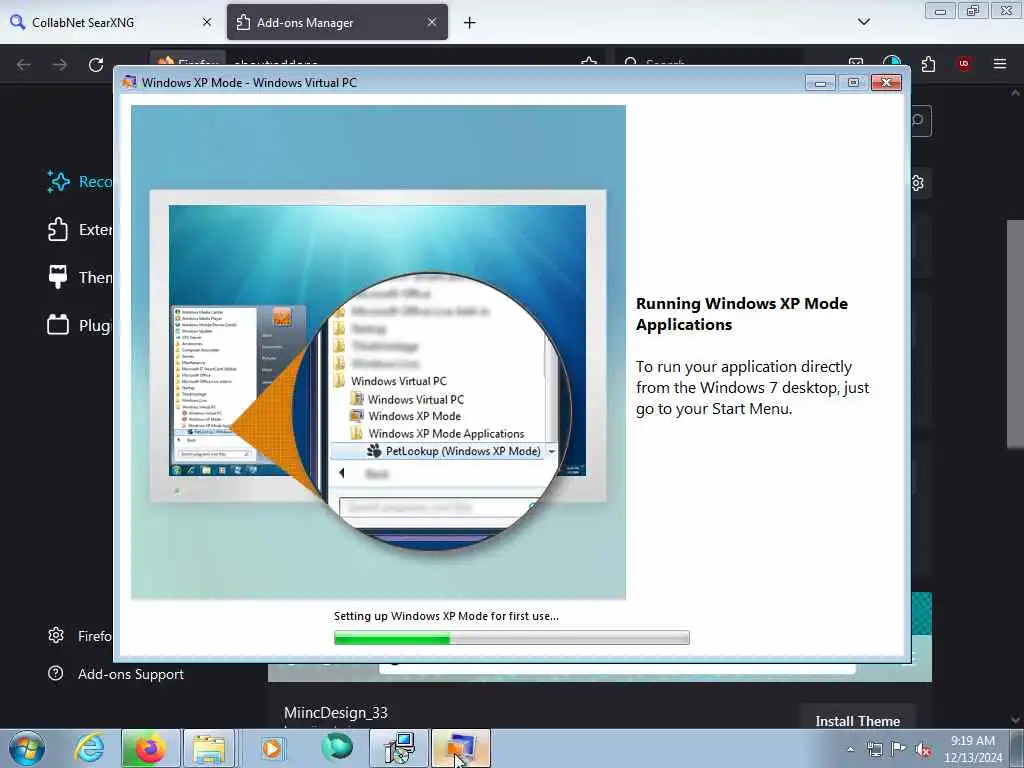Click the XP Mode tutorial illustration
Image resolution: width=1024 pixels, height=768 pixels.
(378, 353)
